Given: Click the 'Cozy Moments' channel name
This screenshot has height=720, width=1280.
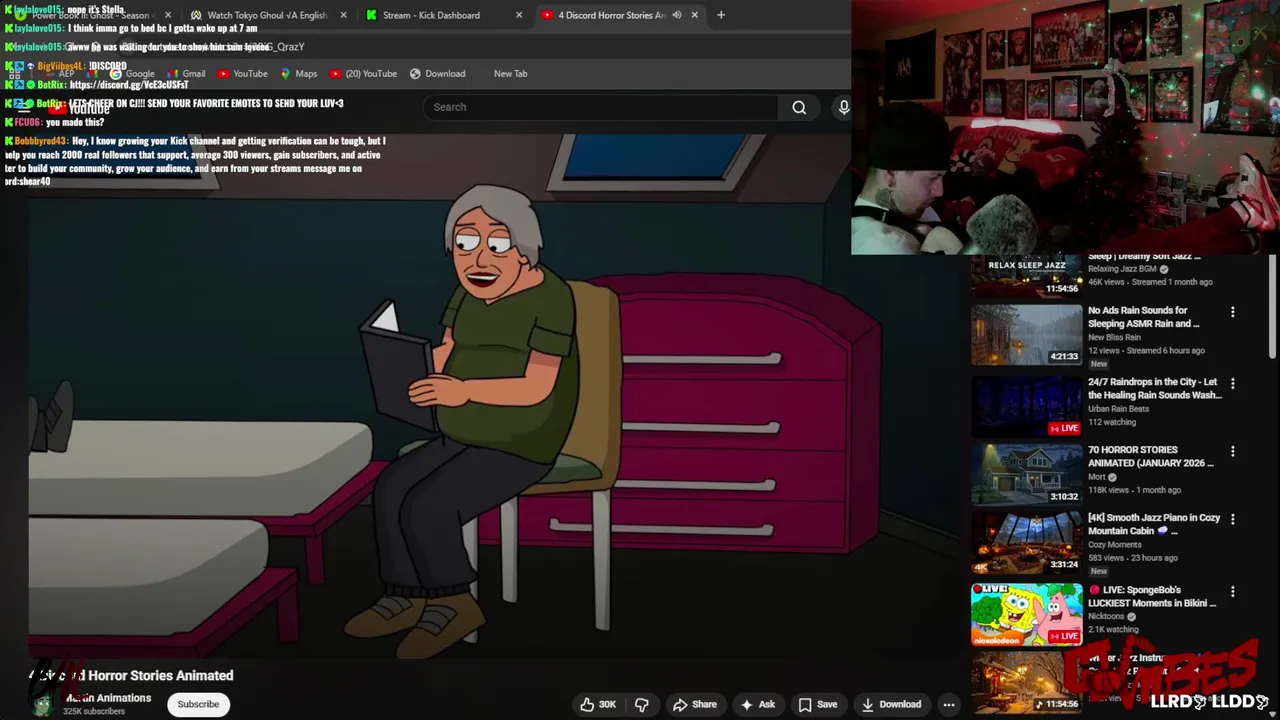Looking at the screenshot, I should [x=1115, y=545].
